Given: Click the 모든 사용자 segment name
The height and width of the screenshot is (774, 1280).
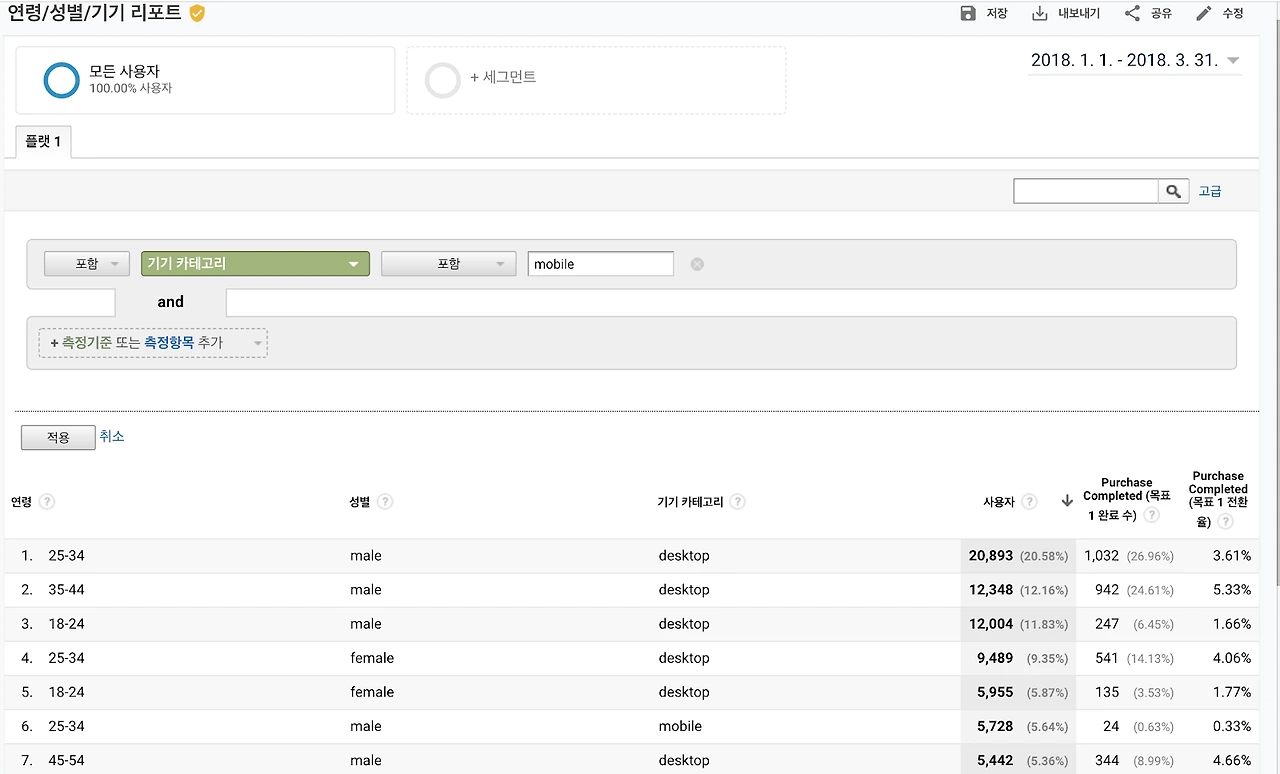Looking at the screenshot, I should point(124,71).
